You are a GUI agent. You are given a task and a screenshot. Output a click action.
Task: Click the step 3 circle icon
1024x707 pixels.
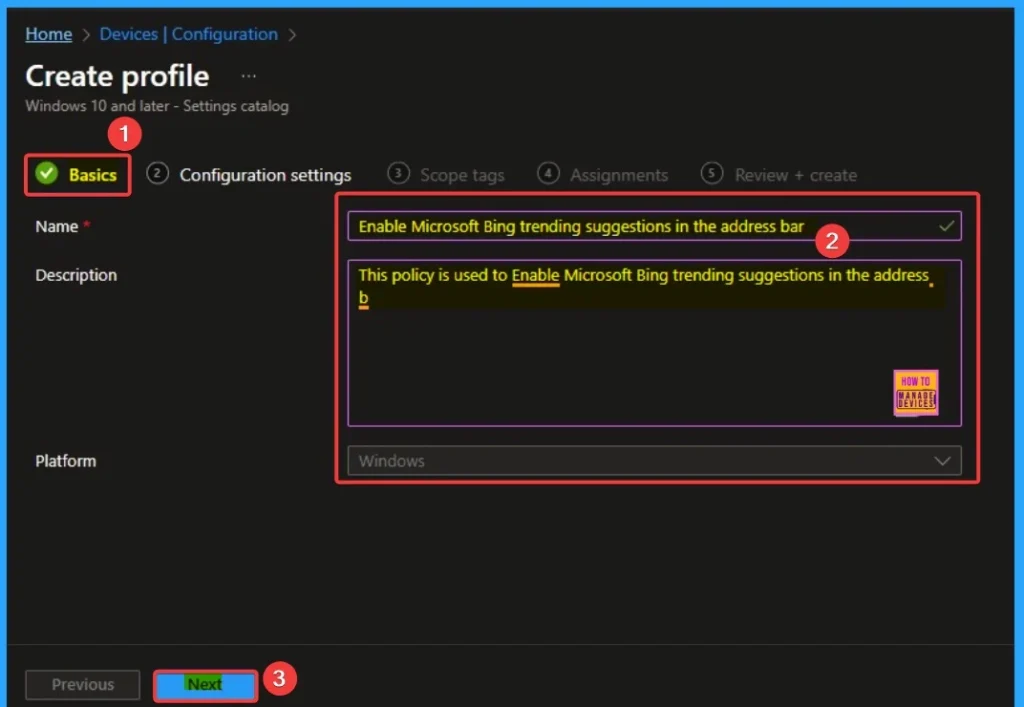[398, 174]
